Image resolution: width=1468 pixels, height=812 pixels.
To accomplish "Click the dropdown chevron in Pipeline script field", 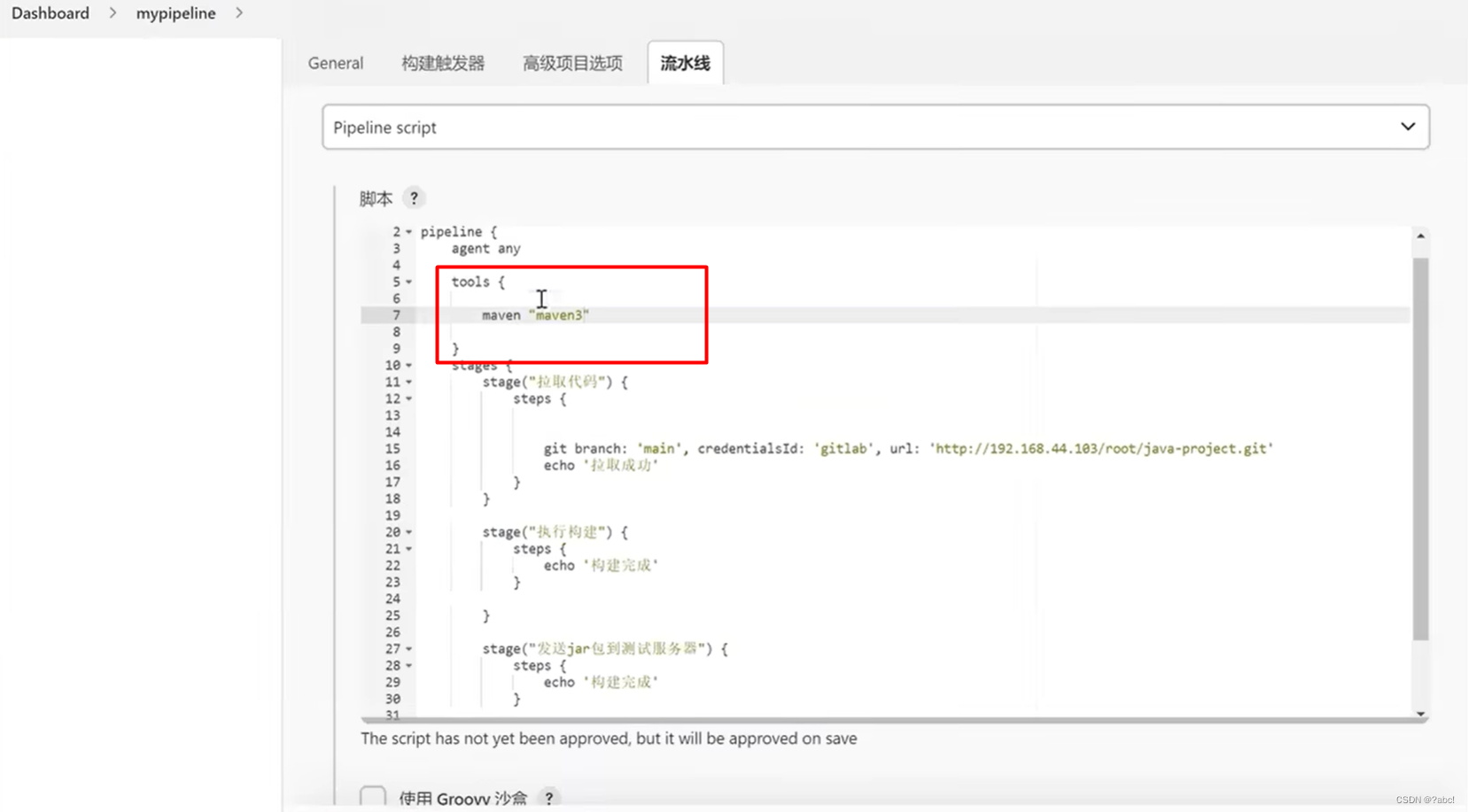I will [x=1408, y=127].
